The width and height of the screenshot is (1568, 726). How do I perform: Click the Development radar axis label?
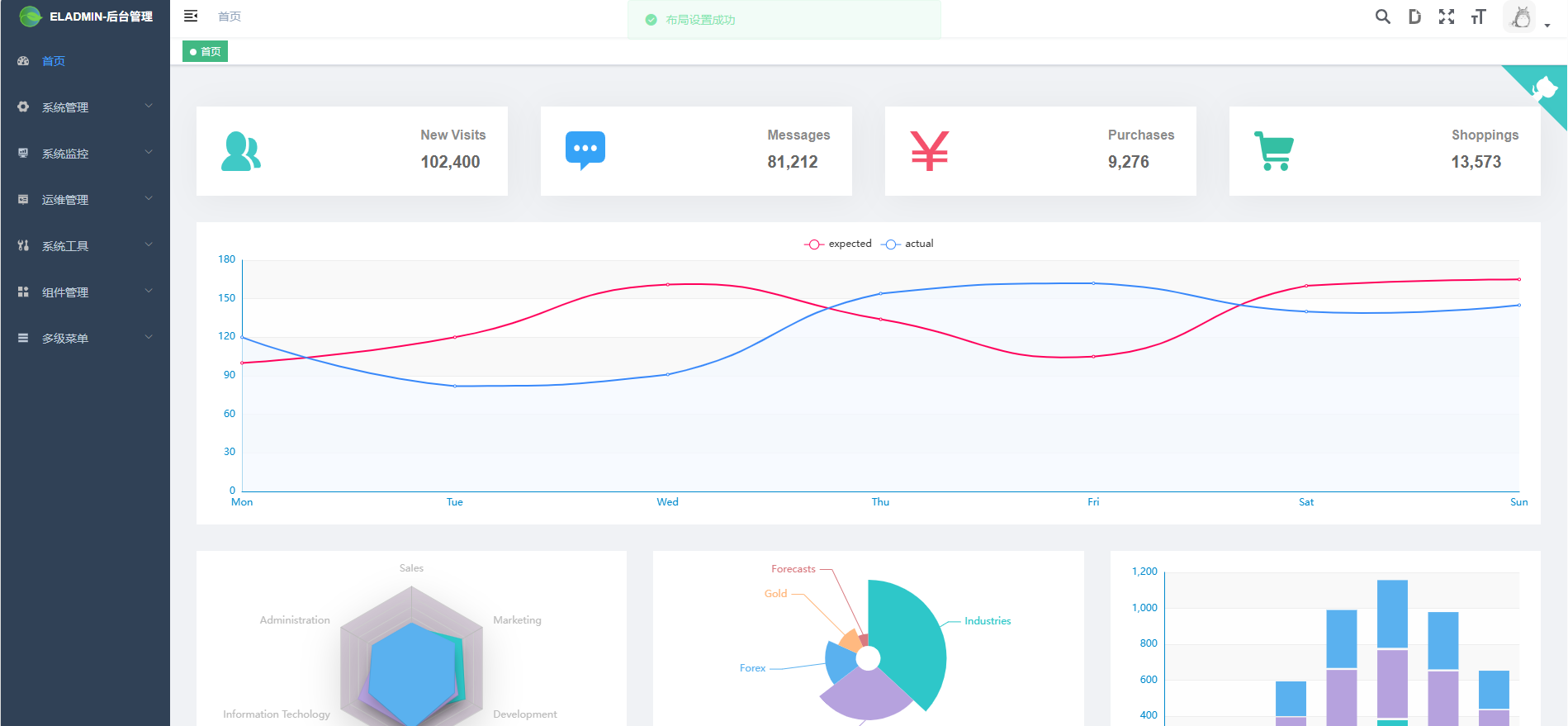pos(525,714)
